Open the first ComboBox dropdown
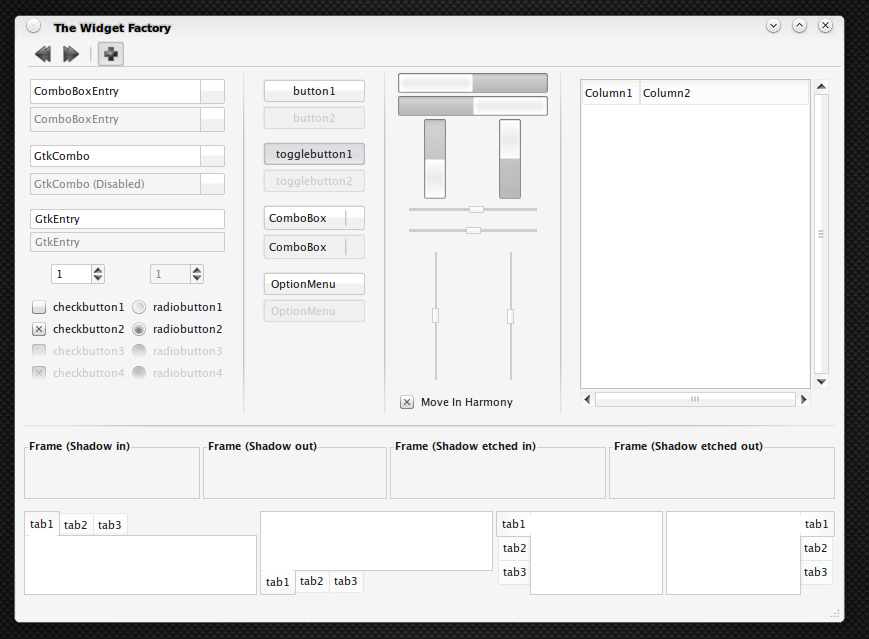This screenshot has height=639, width=869. 314,218
